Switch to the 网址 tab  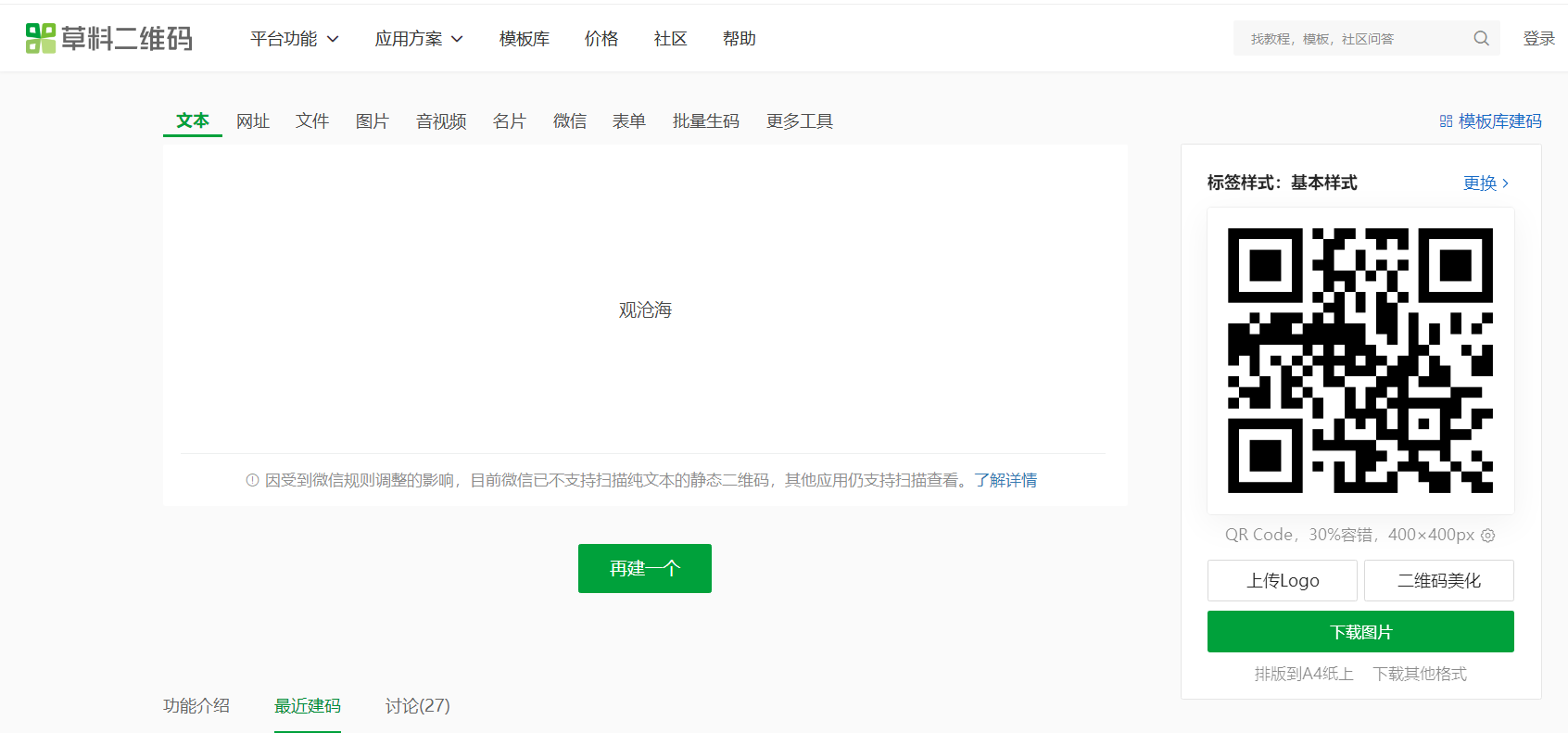(x=252, y=121)
